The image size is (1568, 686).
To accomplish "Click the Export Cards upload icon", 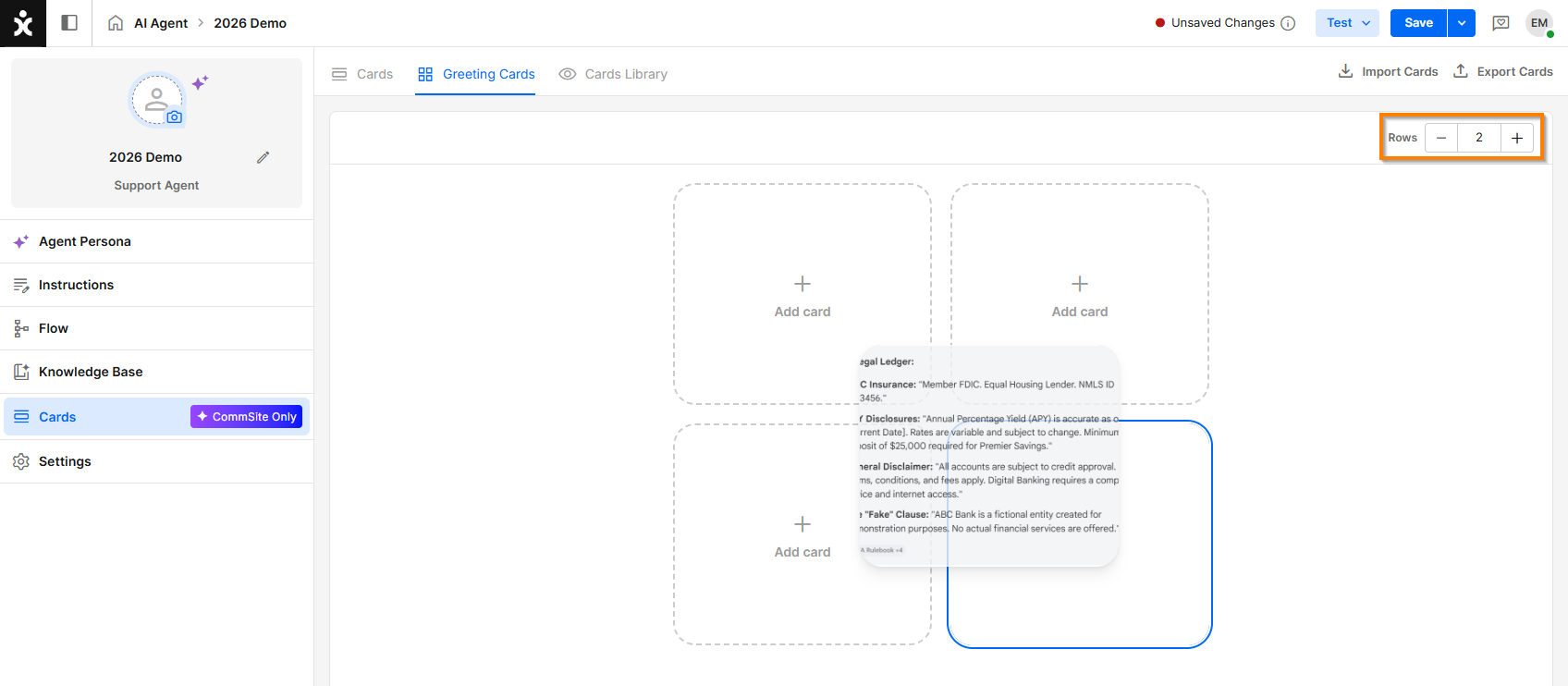I will (1461, 71).
